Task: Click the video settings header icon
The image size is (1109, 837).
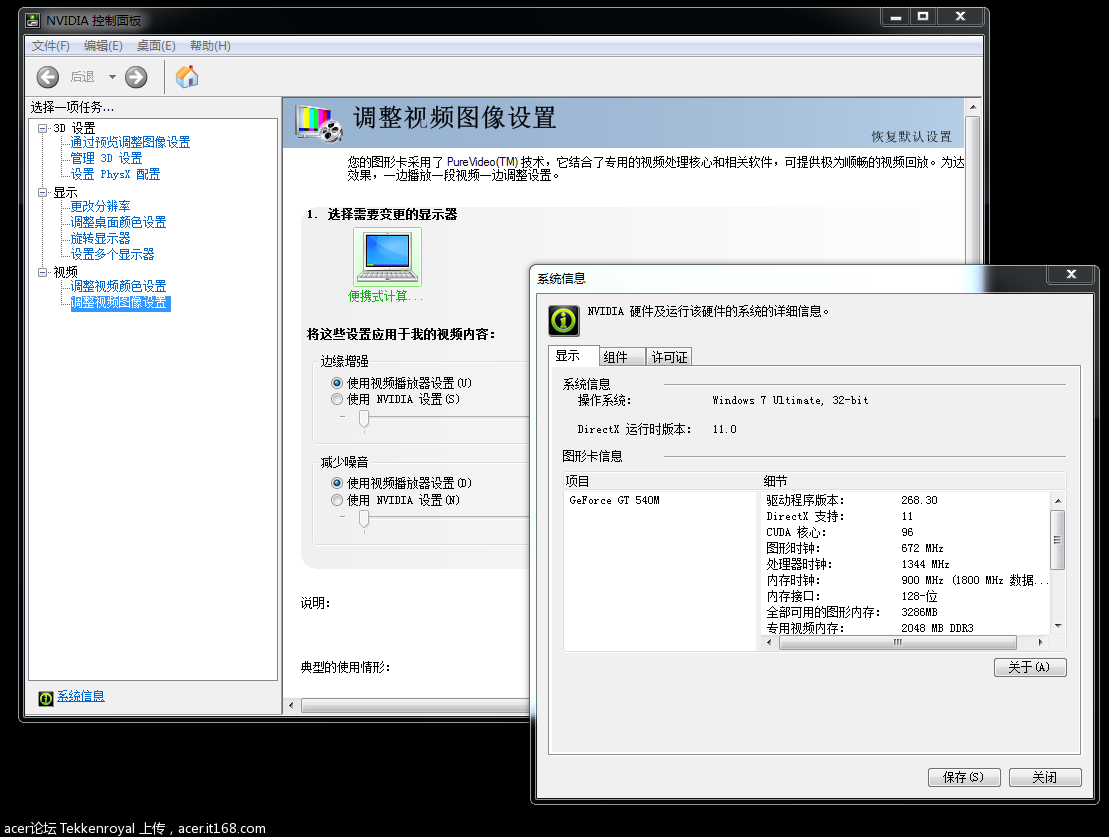Action: point(319,122)
